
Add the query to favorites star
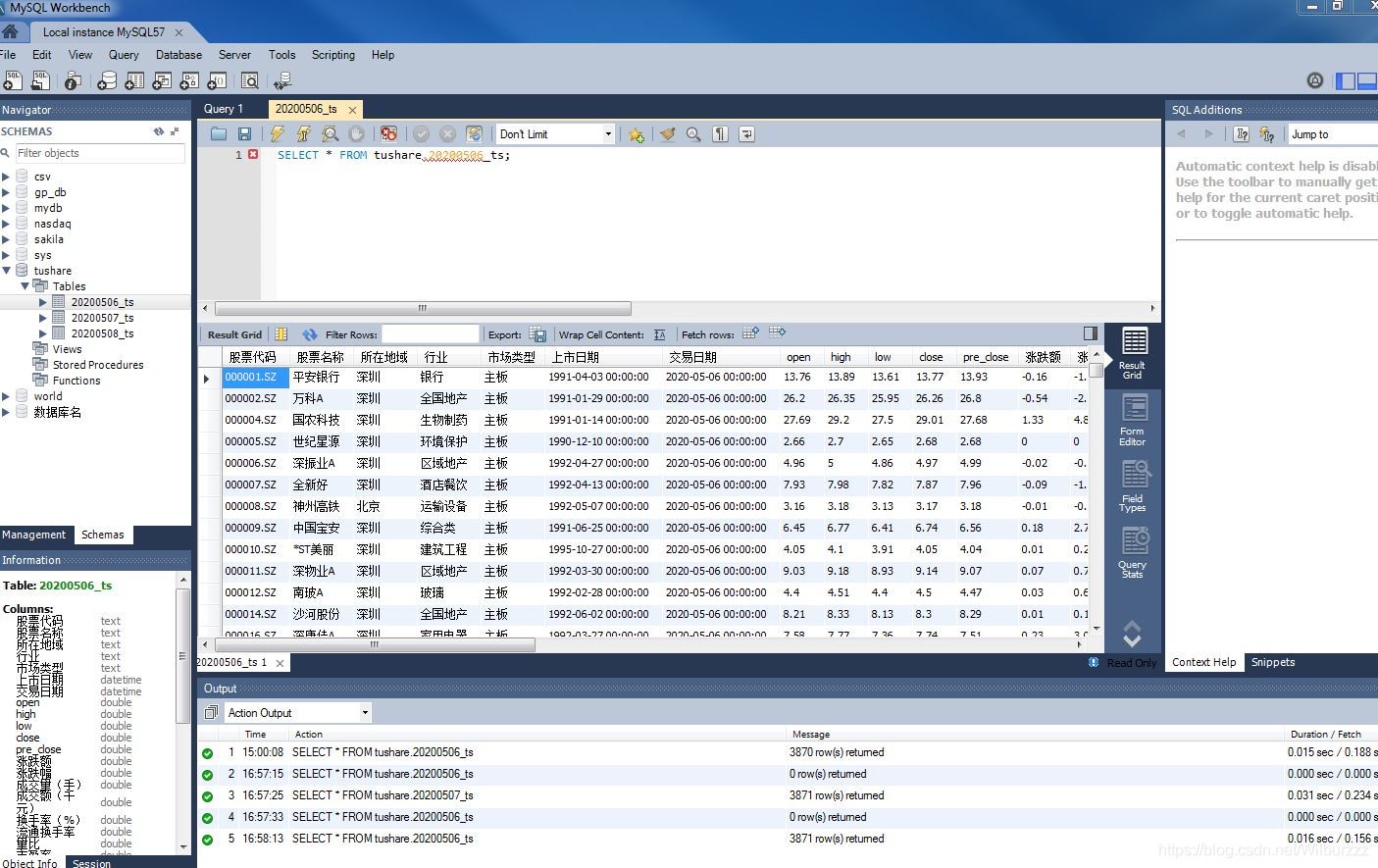click(637, 134)
